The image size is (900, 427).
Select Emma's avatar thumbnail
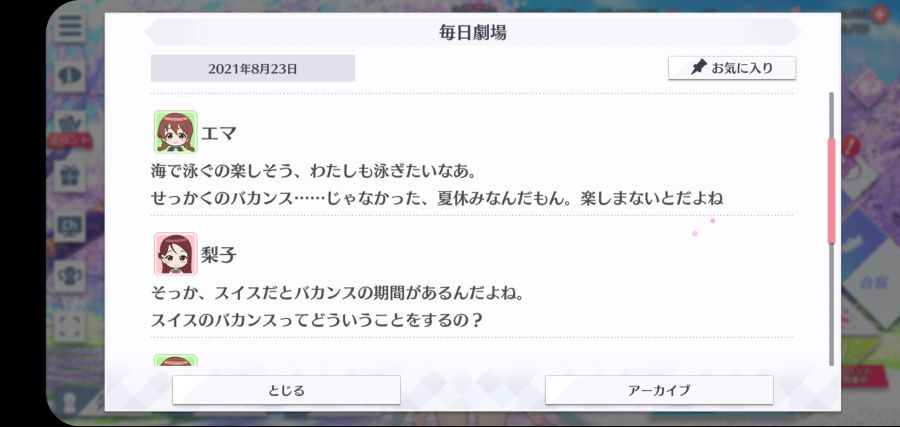176,131
